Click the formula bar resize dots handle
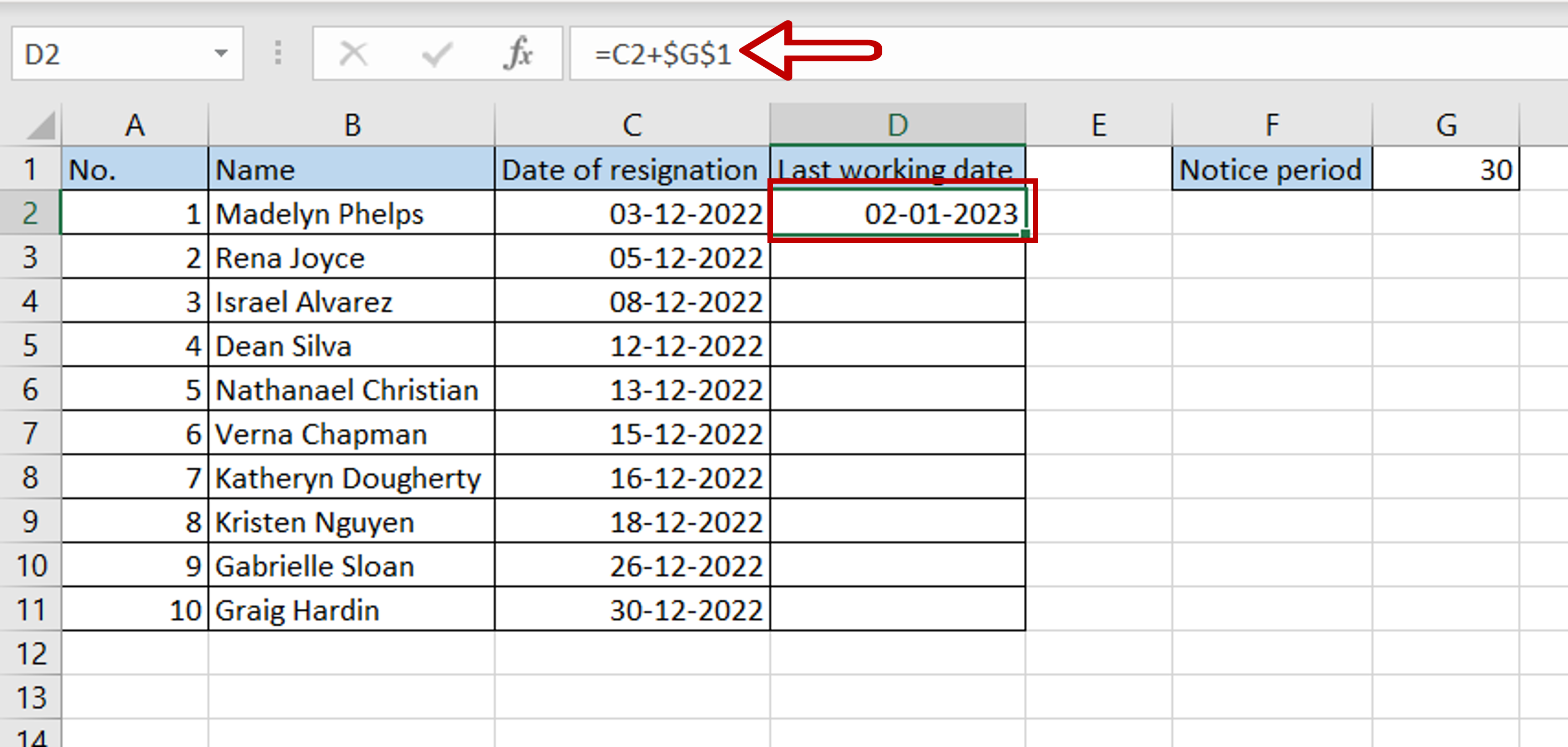The width and height of the screenshot is (1568, 747). (278, 53)
